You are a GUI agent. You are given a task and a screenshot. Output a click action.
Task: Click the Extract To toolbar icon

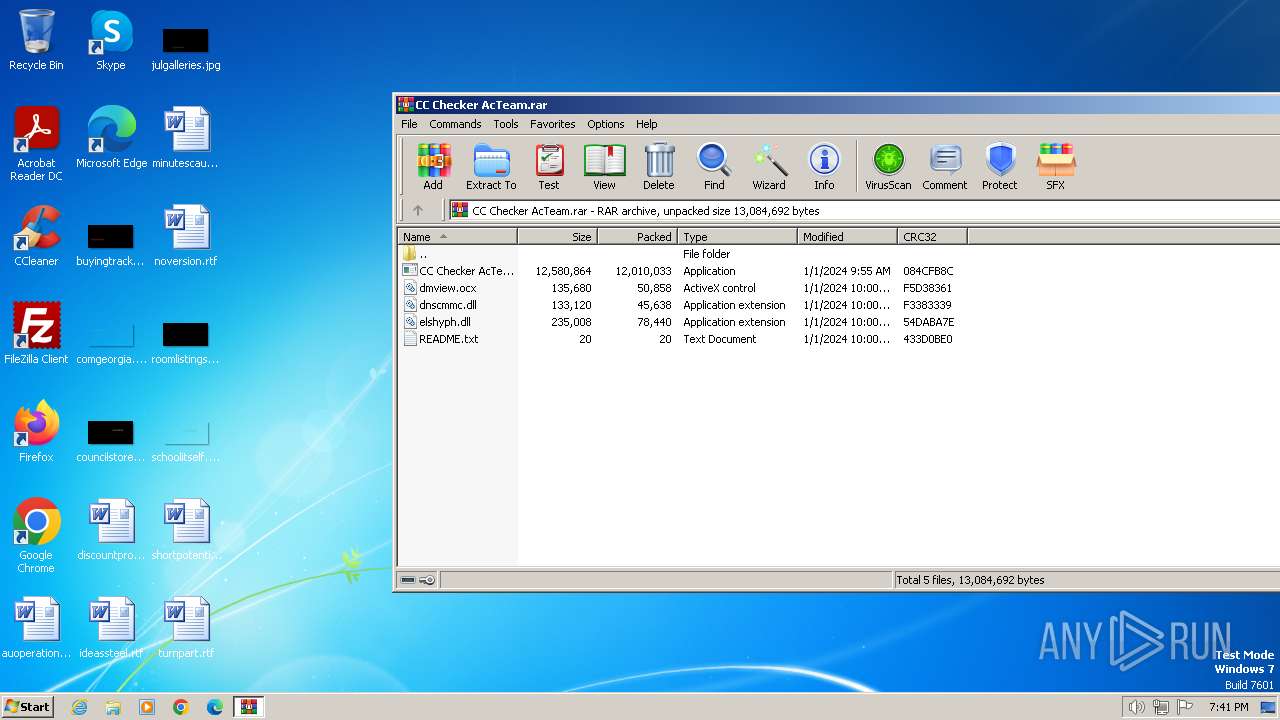tap(491, 166)
